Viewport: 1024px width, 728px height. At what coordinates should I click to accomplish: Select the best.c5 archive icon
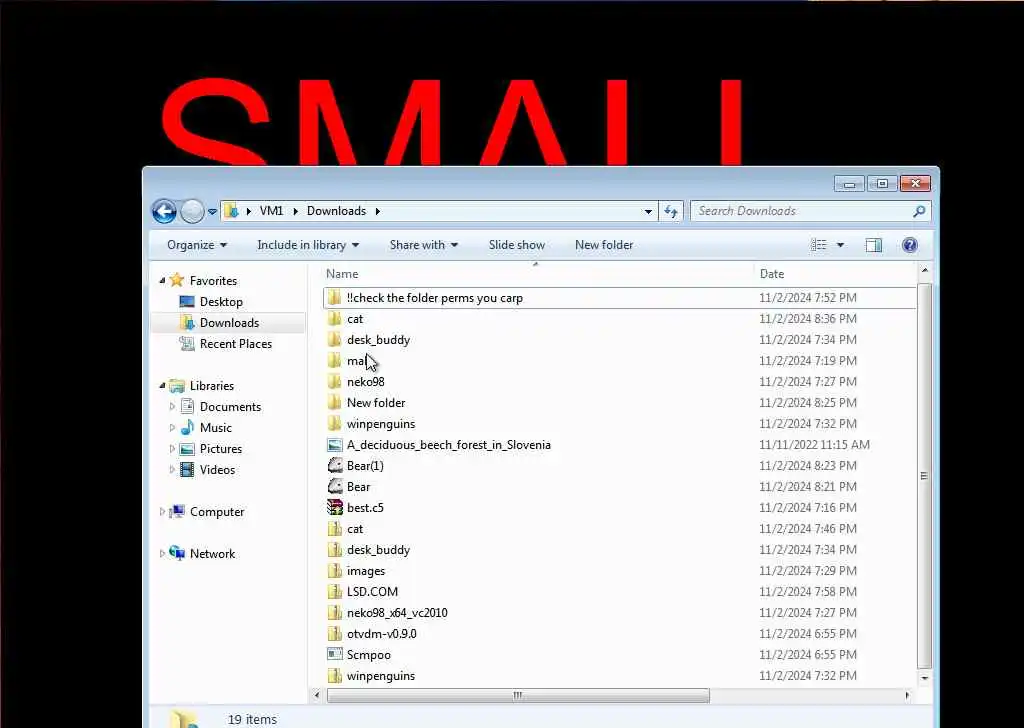pos(334,507)
